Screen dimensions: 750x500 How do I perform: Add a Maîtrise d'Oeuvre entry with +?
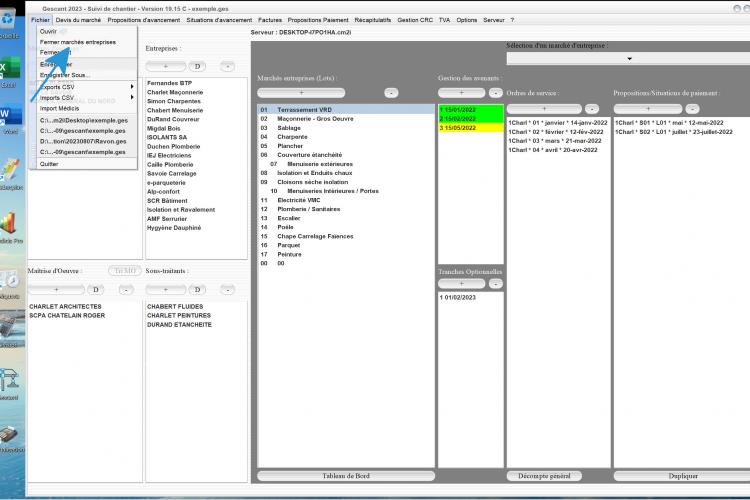point(56,290)
